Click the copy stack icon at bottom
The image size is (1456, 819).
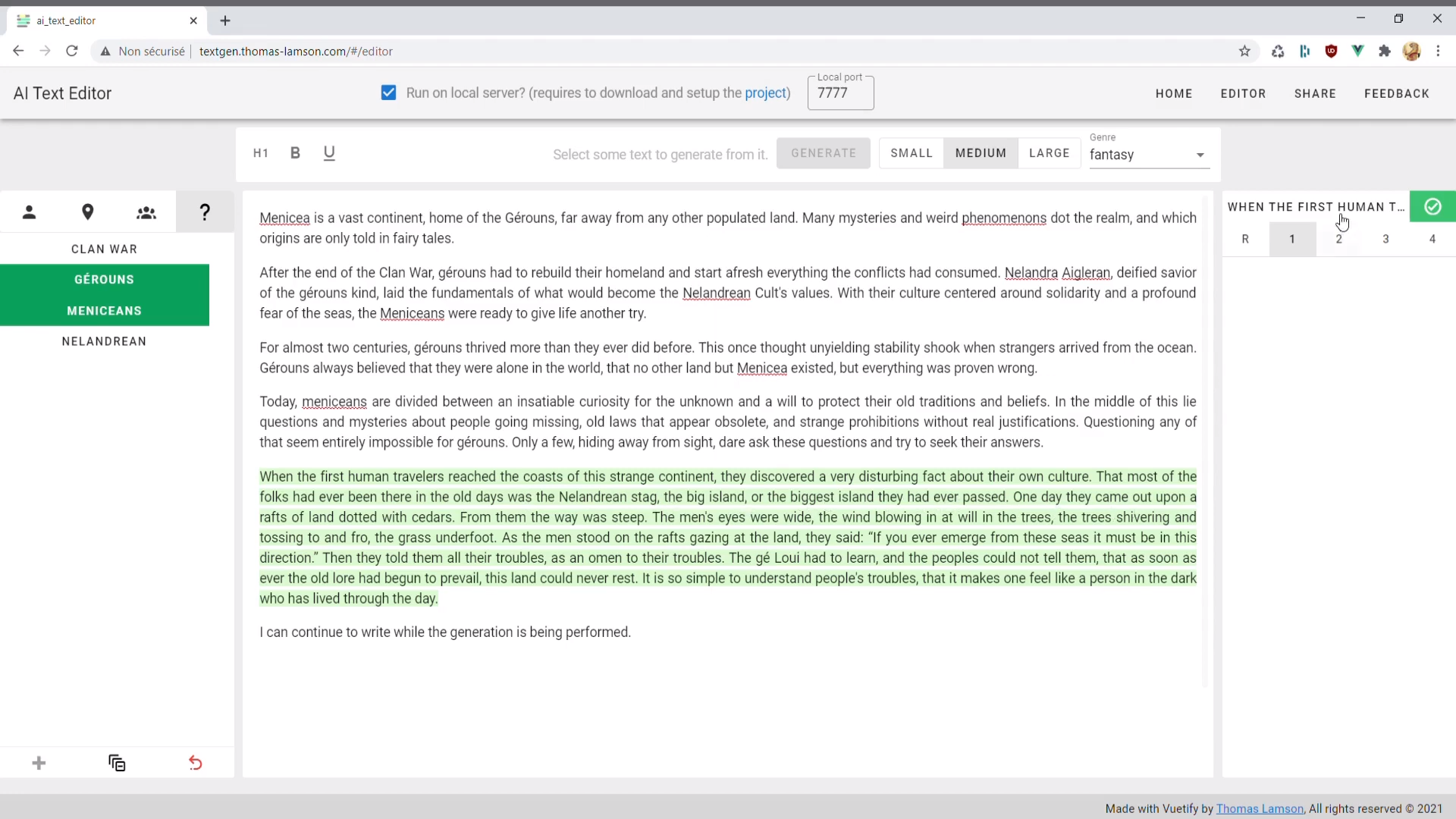click(x=117, y=763)
